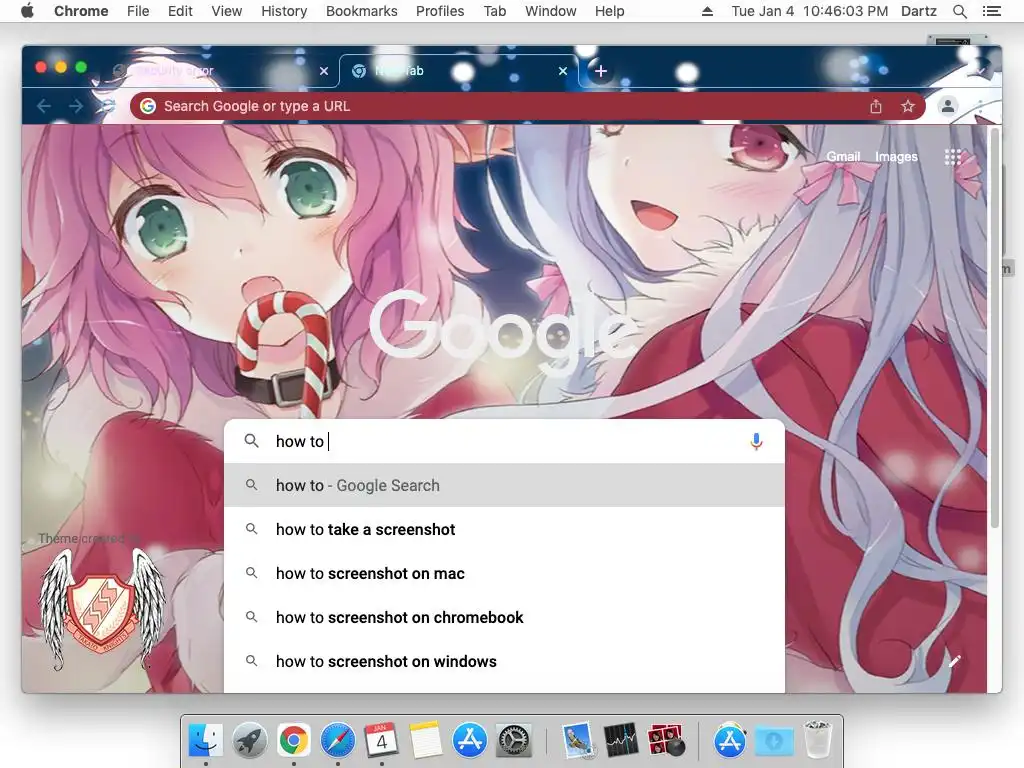1024x768 pixels.
Task: Click the Dartz user name in menu bar
Action: tap(918, 11)
